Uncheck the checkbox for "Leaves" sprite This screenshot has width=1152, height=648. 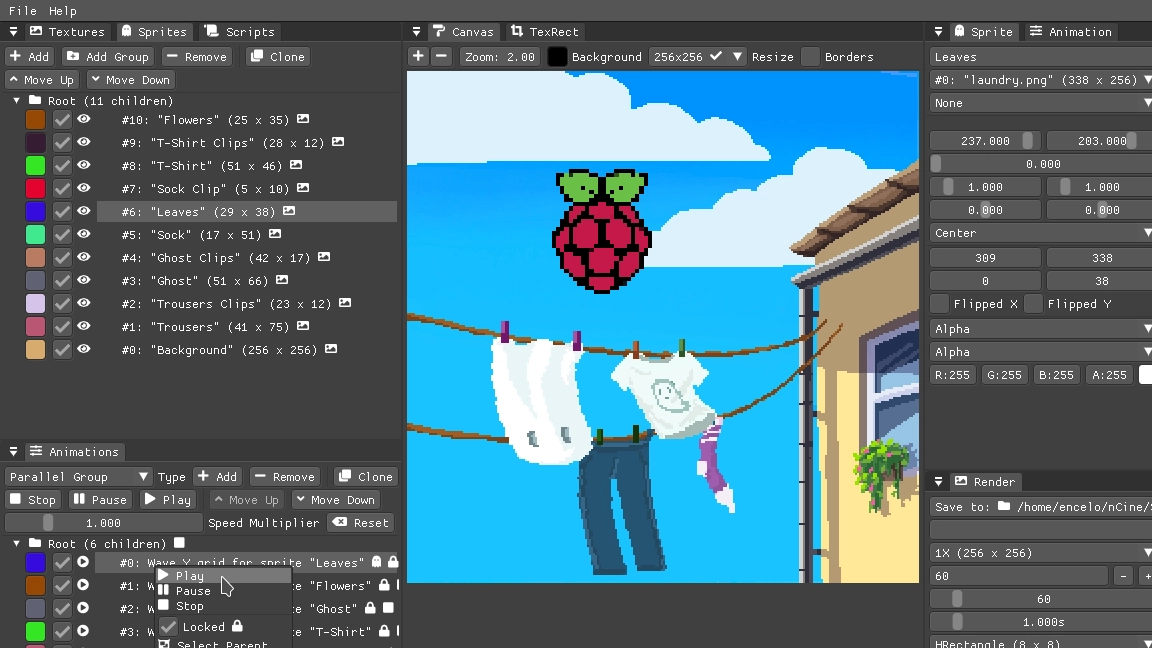62,212
